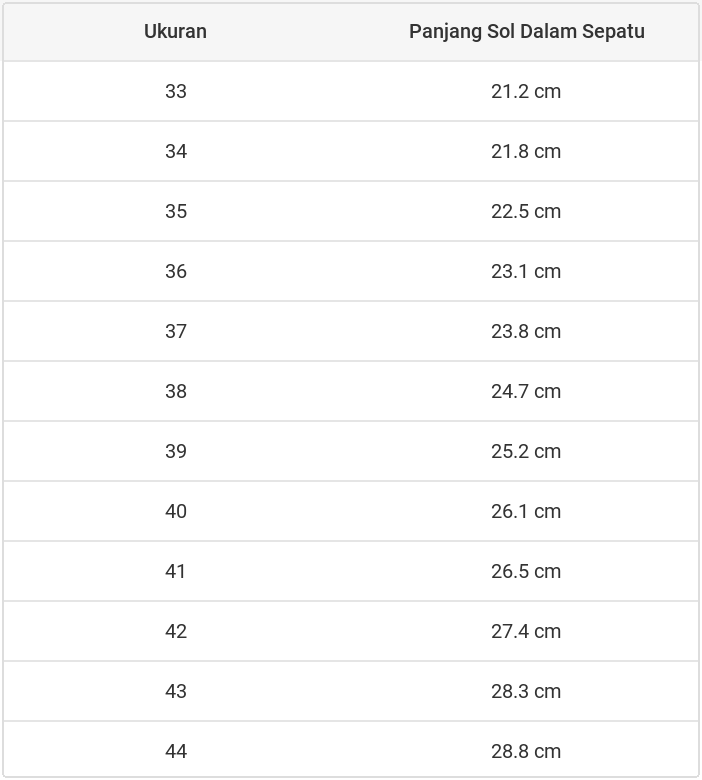702x780 pixels.
Task: Click the 26.1 cm length value
Action: click(526, 511)
